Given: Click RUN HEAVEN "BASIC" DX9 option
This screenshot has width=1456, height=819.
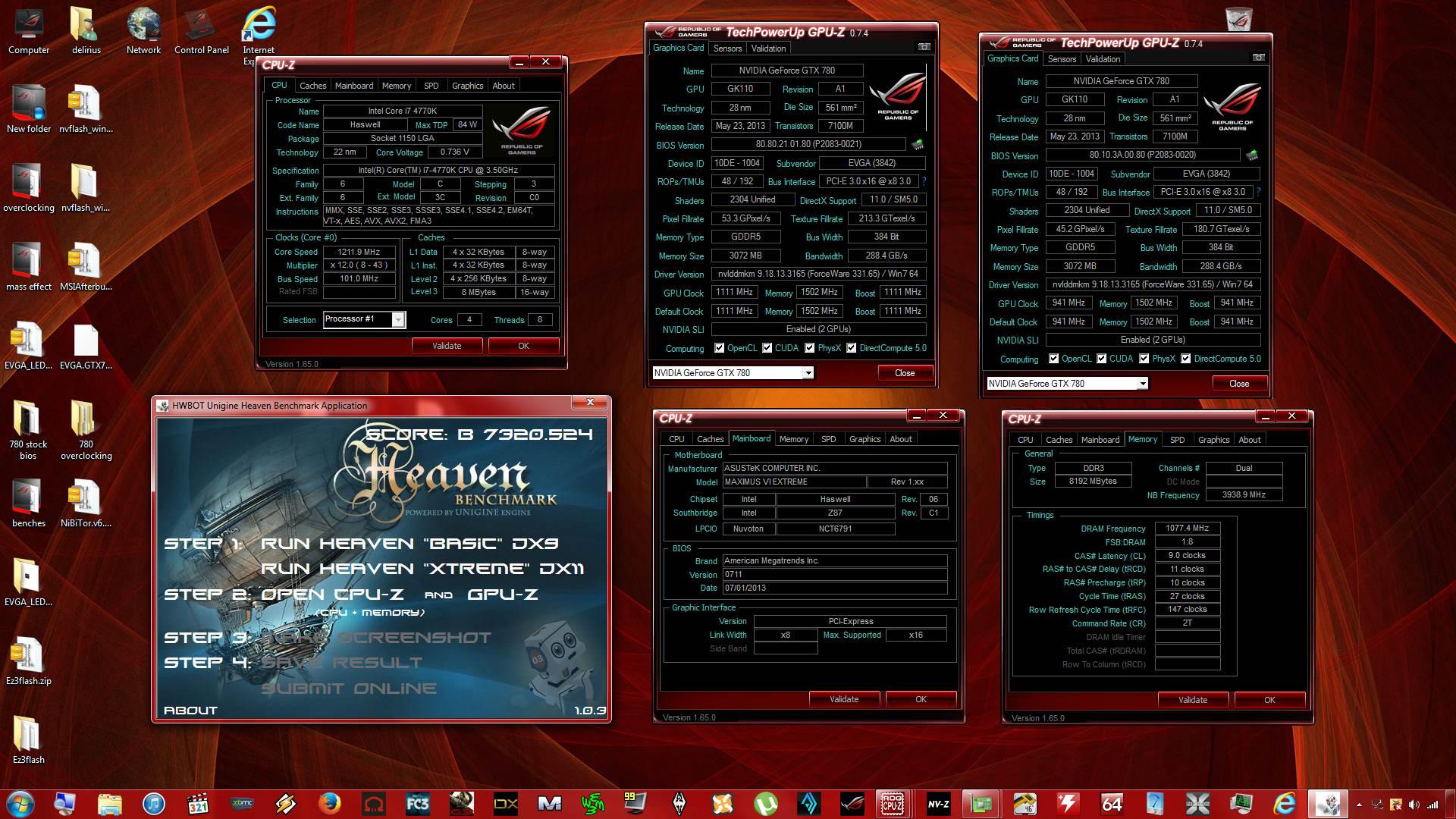Looking at the screenshot, I should pos(409,544).
